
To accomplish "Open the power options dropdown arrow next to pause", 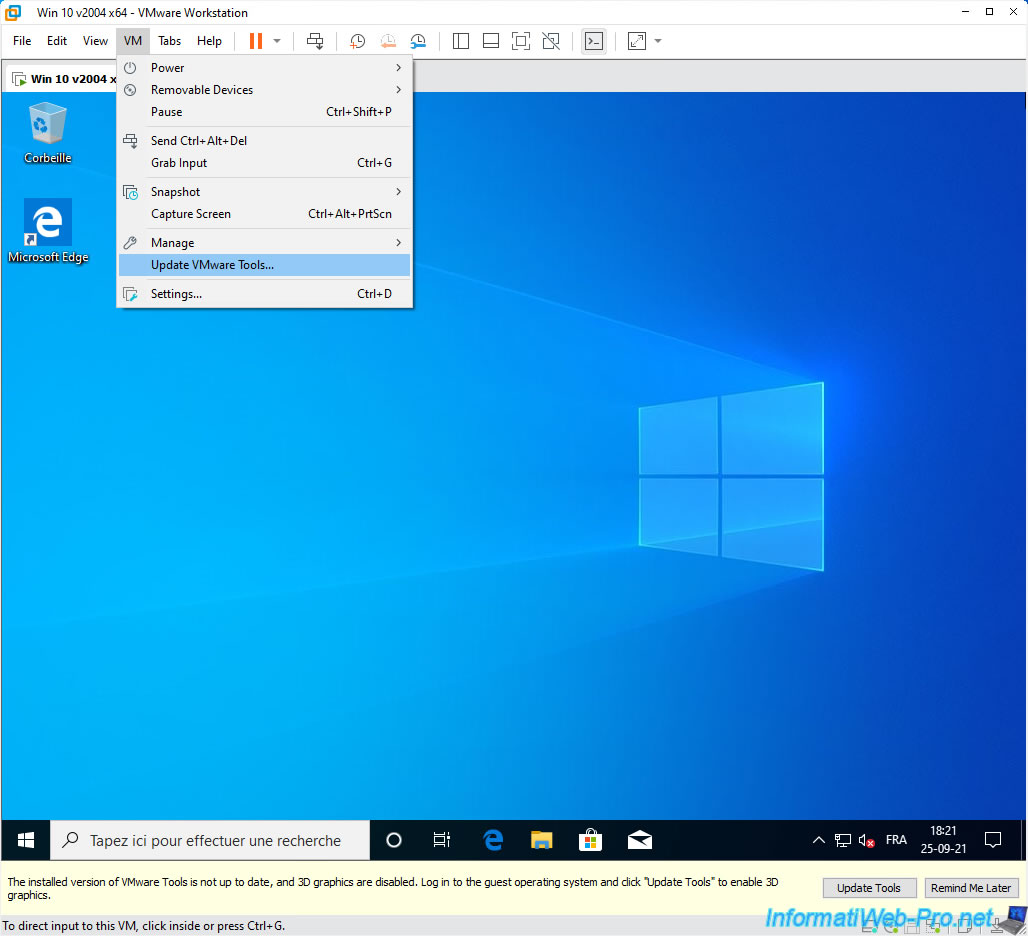I will [277, 41].
